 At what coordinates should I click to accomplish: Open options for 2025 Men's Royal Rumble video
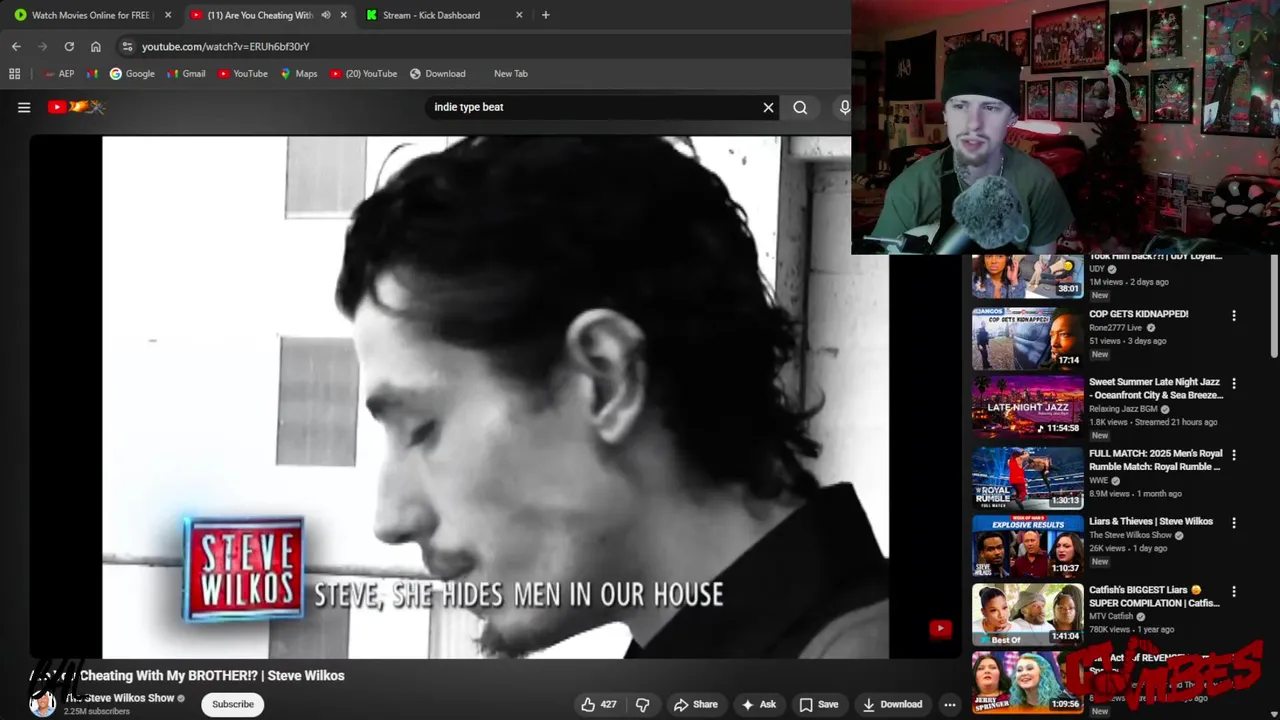pyautogui.click(x=1234, y=455)
